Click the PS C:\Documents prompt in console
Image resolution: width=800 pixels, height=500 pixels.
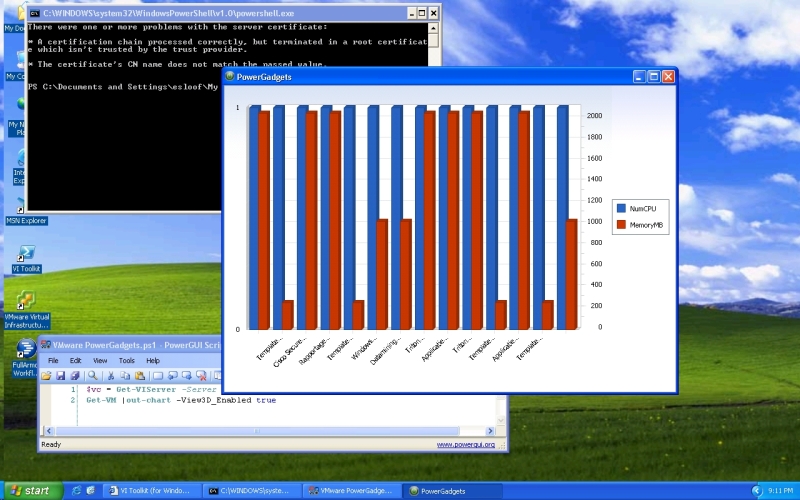pos(123,87)
